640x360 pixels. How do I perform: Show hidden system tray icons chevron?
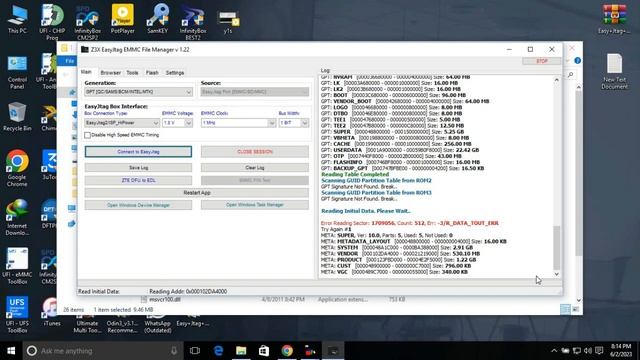[554, 351]
